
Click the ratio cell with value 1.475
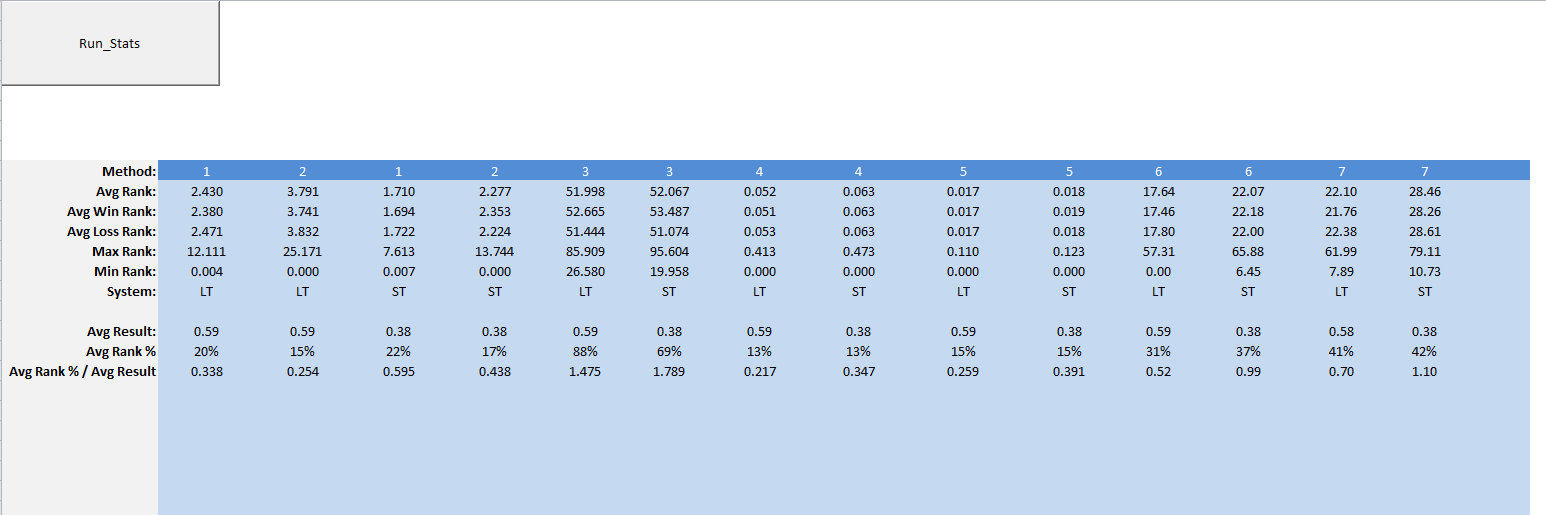[585, 371]
